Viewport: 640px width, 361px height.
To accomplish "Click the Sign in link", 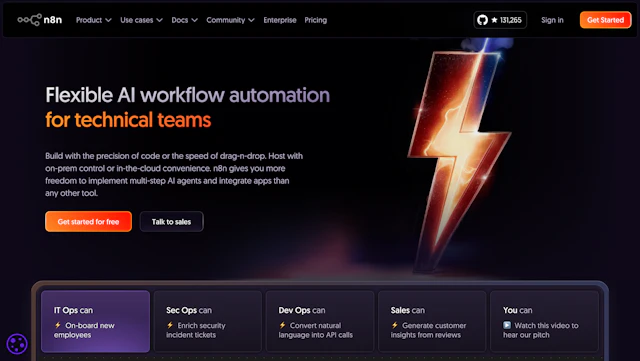I will pos(552,20).
